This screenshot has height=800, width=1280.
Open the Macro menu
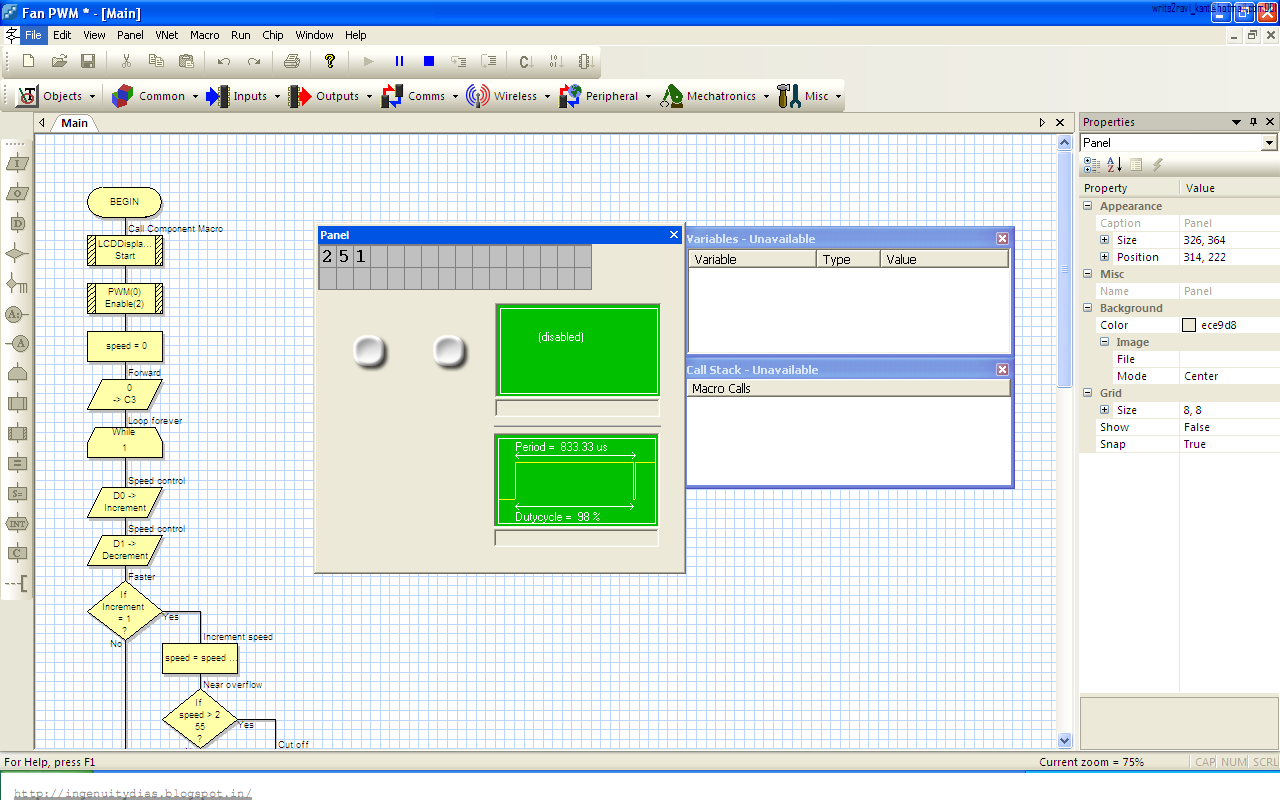point(204,35)
